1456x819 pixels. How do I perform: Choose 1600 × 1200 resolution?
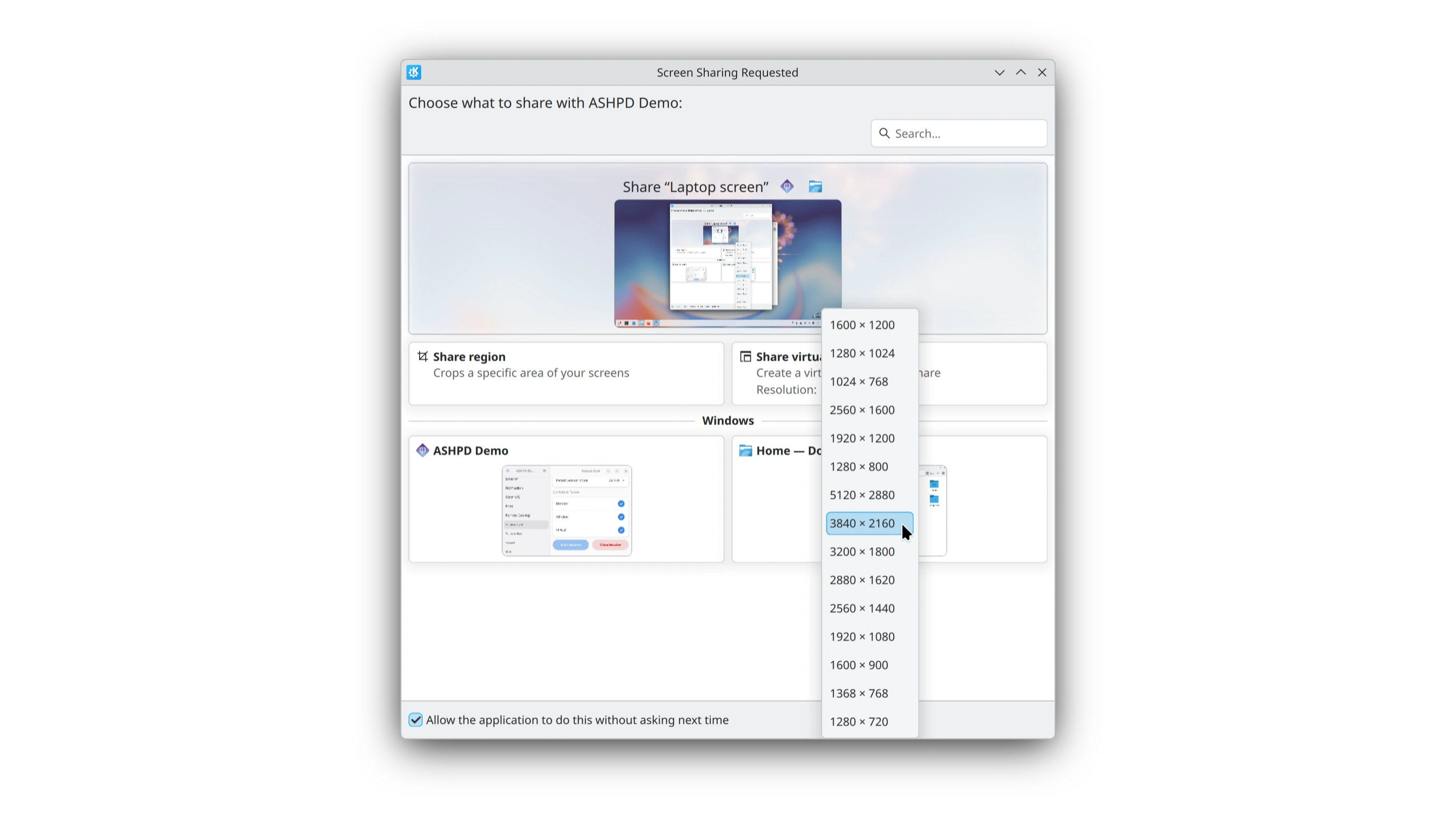(x=870, y=325)
